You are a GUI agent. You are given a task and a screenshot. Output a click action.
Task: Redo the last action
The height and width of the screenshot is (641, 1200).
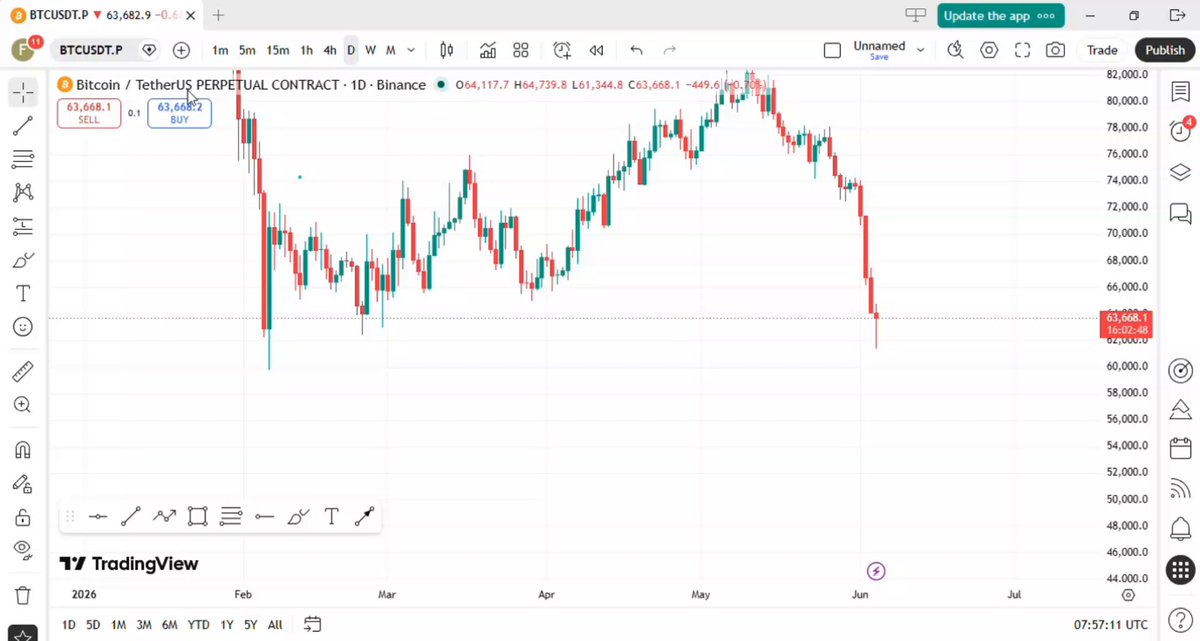tap(670, 50)
